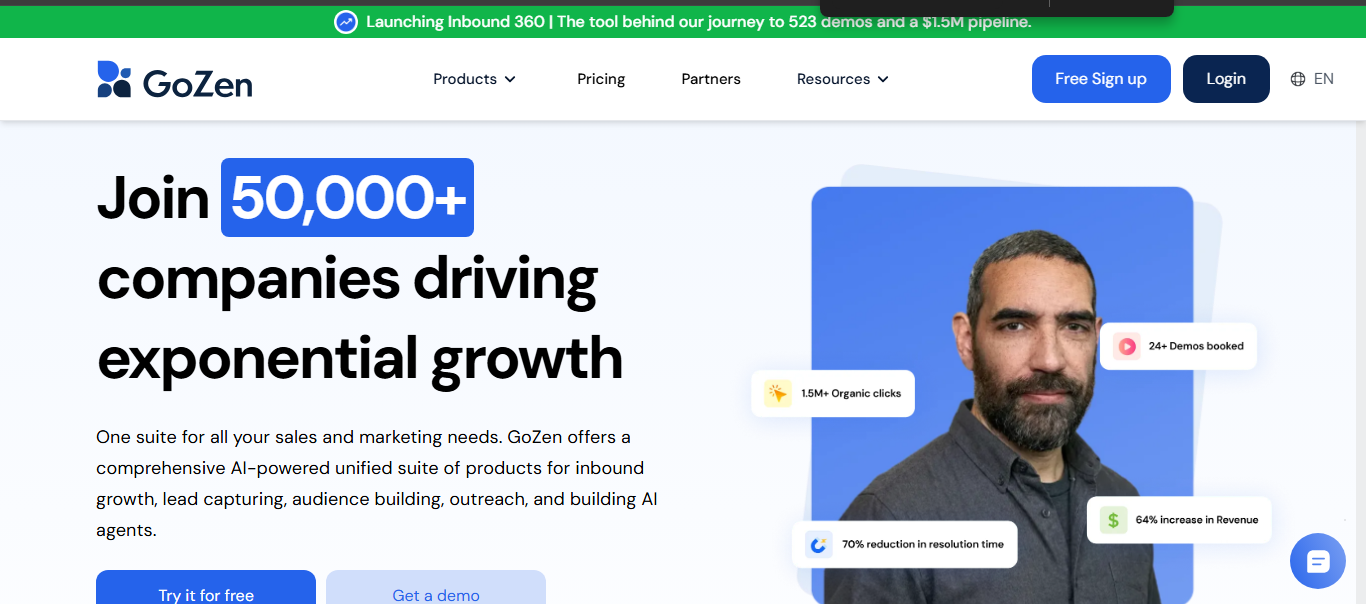
Task: Click the 70% reduction in resolution time text
Action: 923,544
